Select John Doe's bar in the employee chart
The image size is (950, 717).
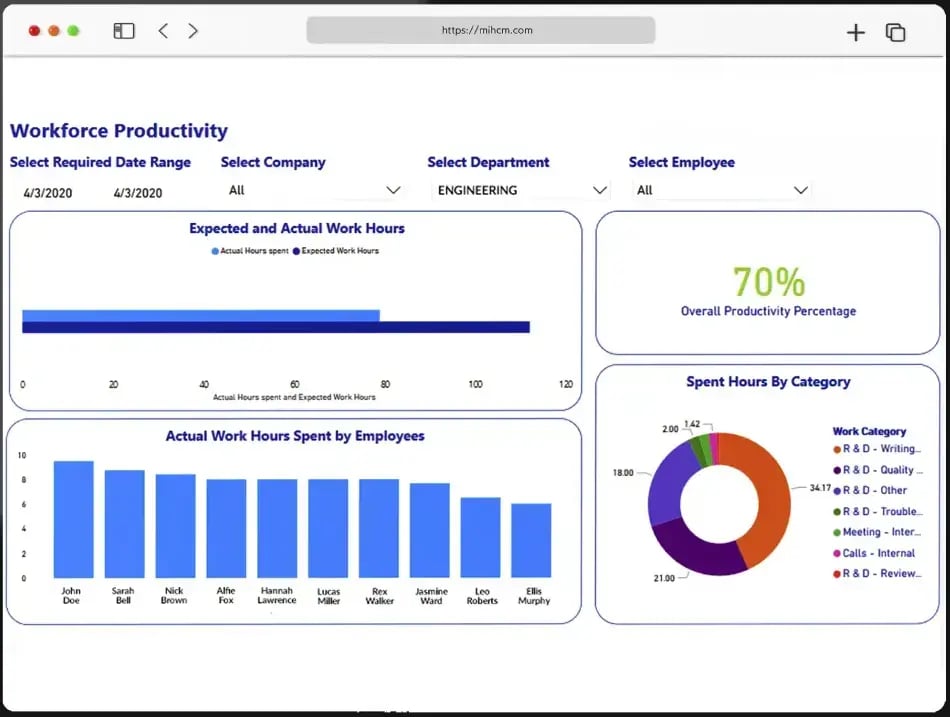coord(70,520)
